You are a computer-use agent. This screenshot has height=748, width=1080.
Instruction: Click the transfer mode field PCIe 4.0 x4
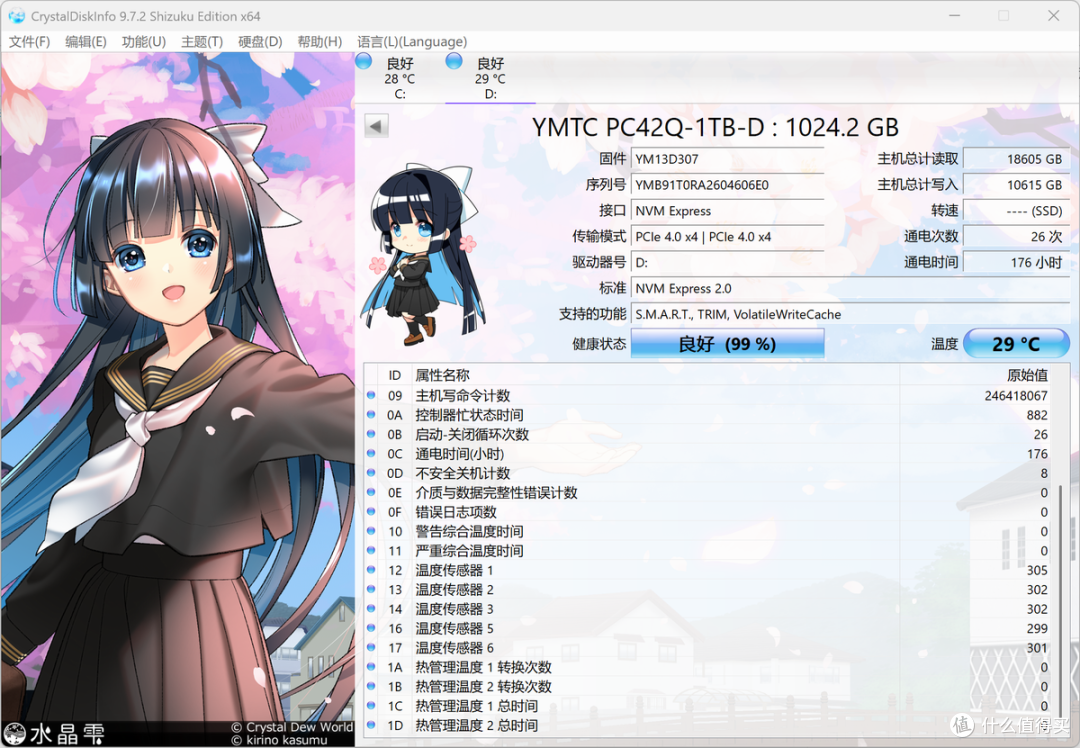tap(727, 236)
